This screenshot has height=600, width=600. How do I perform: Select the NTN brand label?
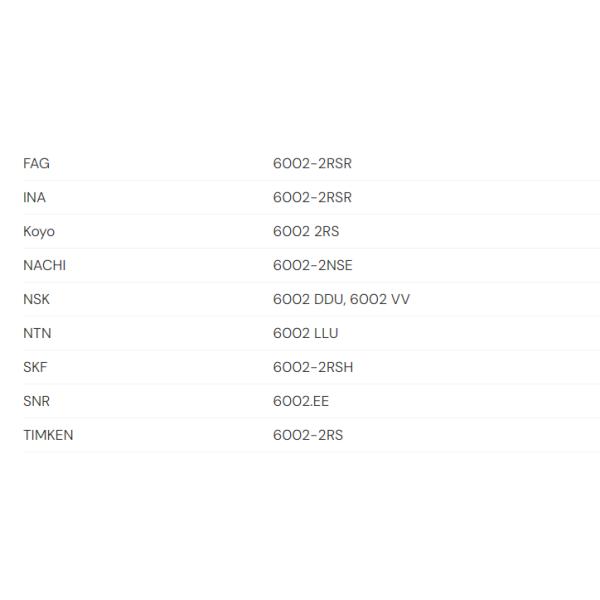[x=36, y=333]
